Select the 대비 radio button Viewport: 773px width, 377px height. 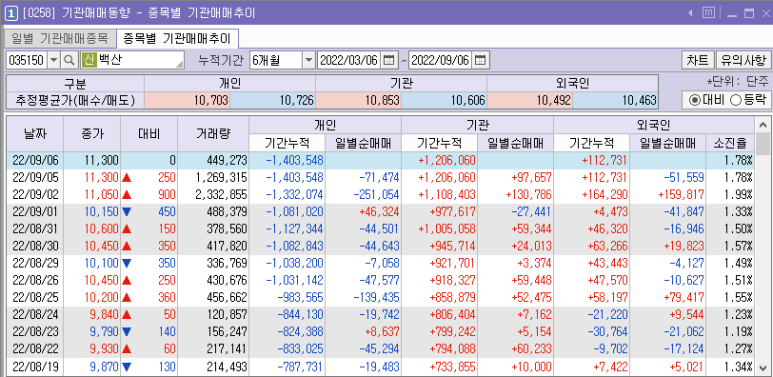694,100
